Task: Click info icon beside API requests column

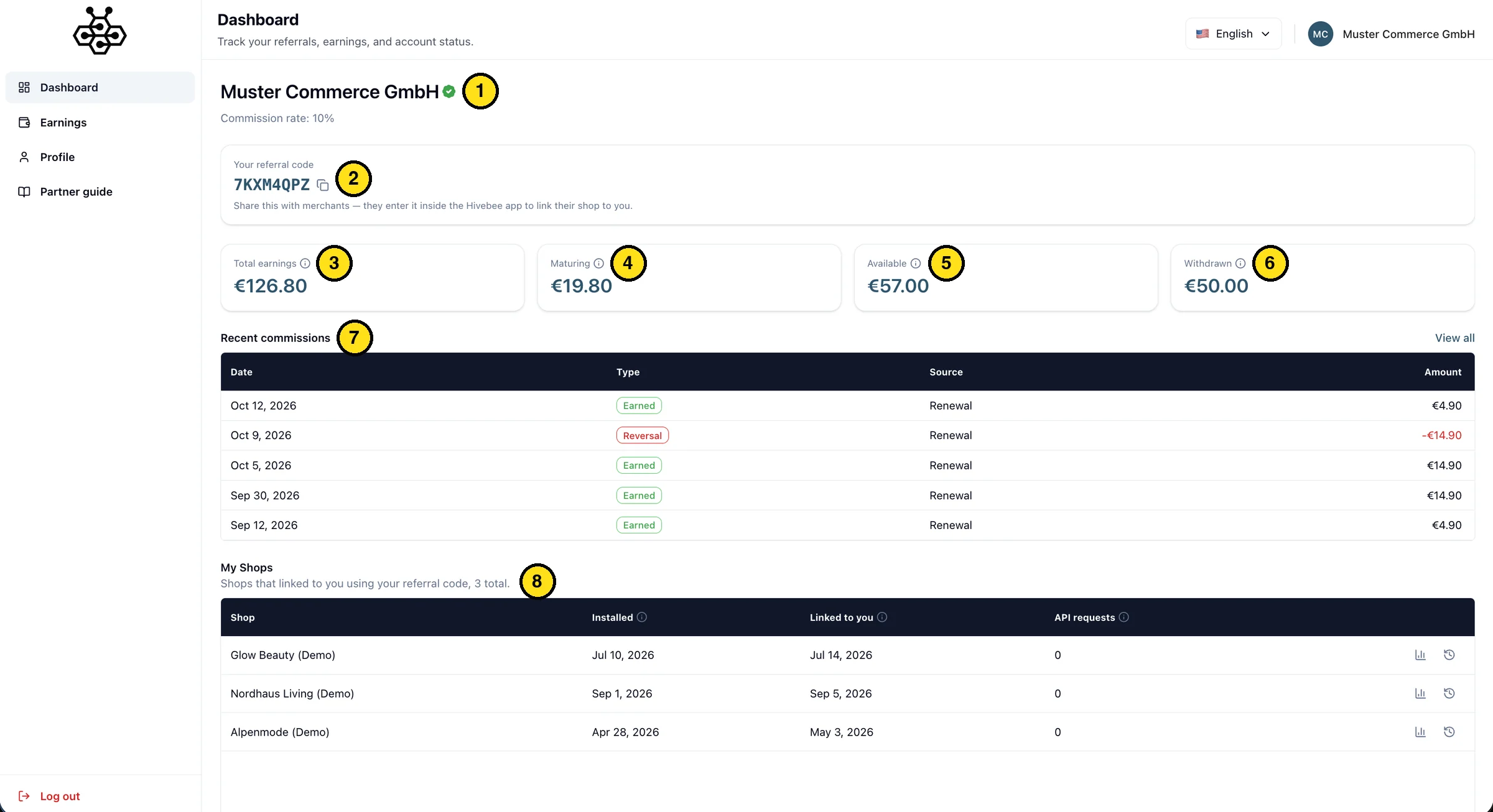Action: (x=1123, y=617)
